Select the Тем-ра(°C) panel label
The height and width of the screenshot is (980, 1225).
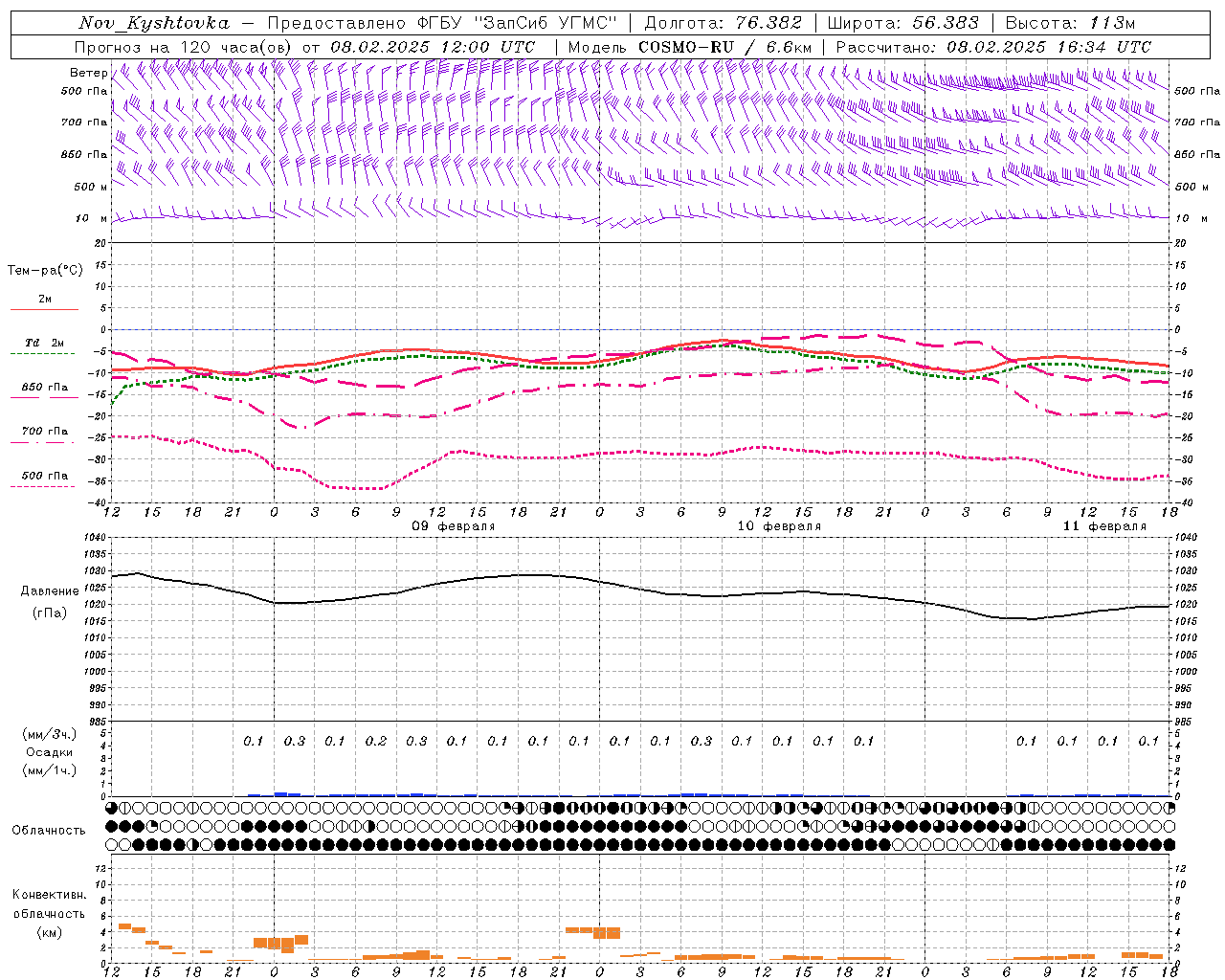tap(45, 271)
